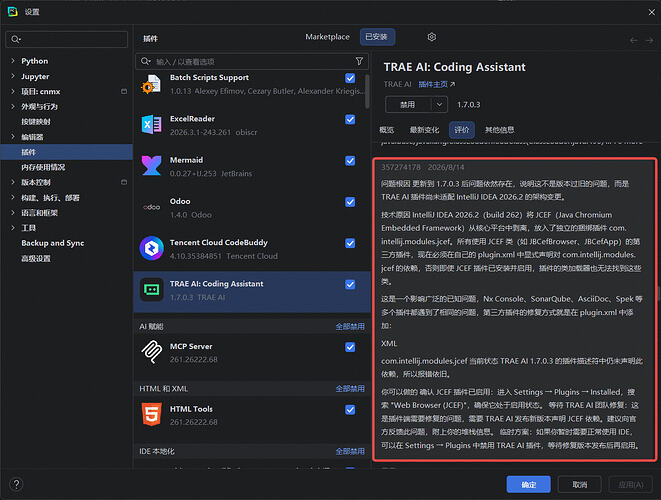Screen dimensions: 661x500
Task: Open plugin settings gear menu
Action: [431, 37]
